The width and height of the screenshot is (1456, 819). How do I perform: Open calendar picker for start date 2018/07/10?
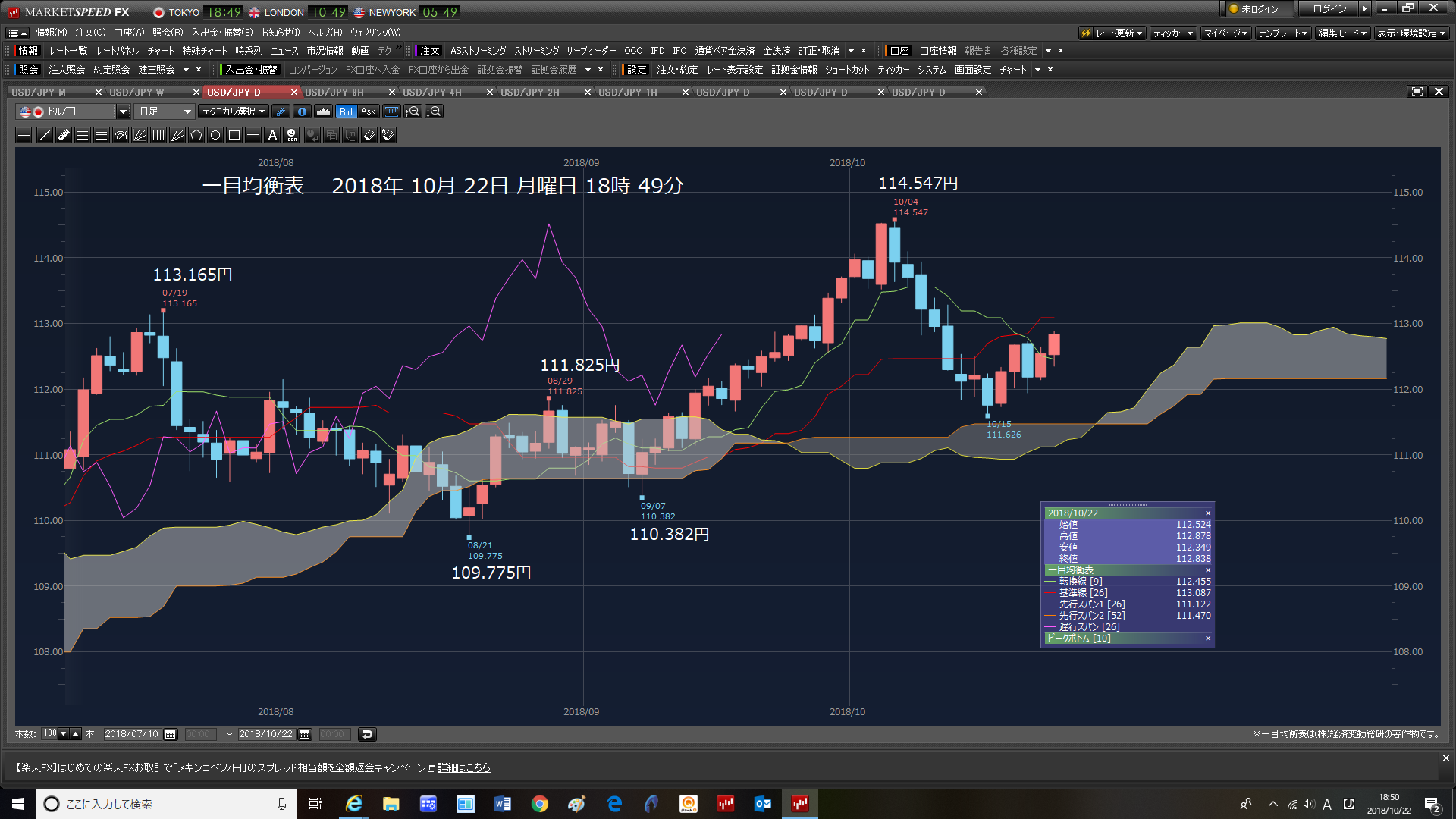point(171,734)
